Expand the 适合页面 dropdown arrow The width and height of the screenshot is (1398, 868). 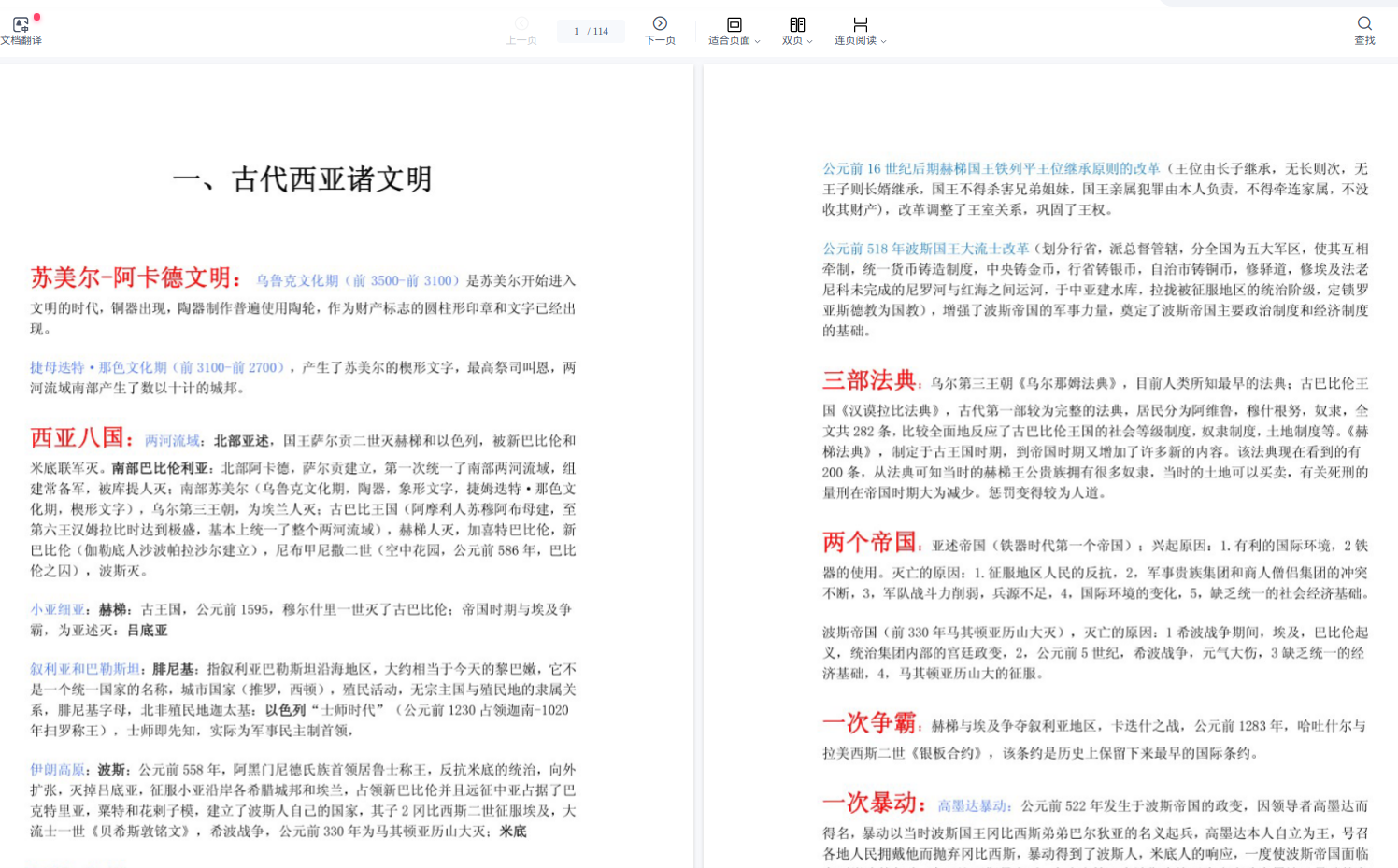[x=758, y=41]
